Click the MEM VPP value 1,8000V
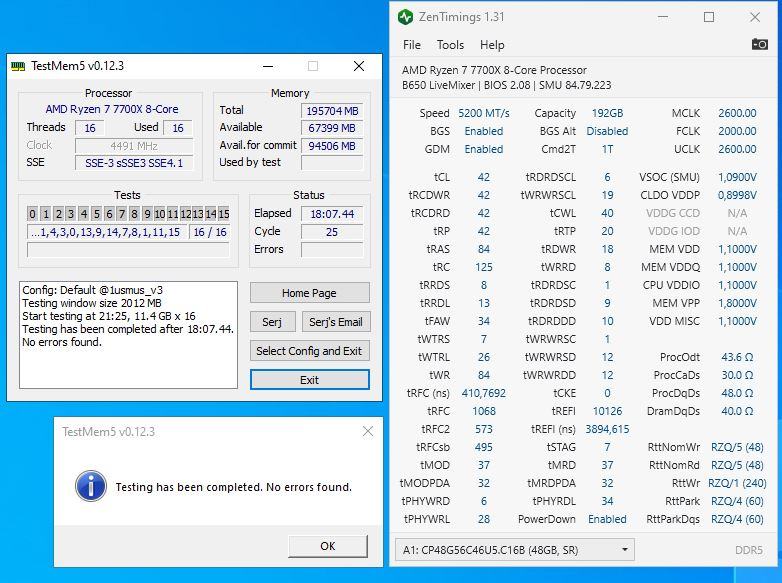Image resolution: width=782 pixels, height=583 pixels. click(x=737, y=303)
